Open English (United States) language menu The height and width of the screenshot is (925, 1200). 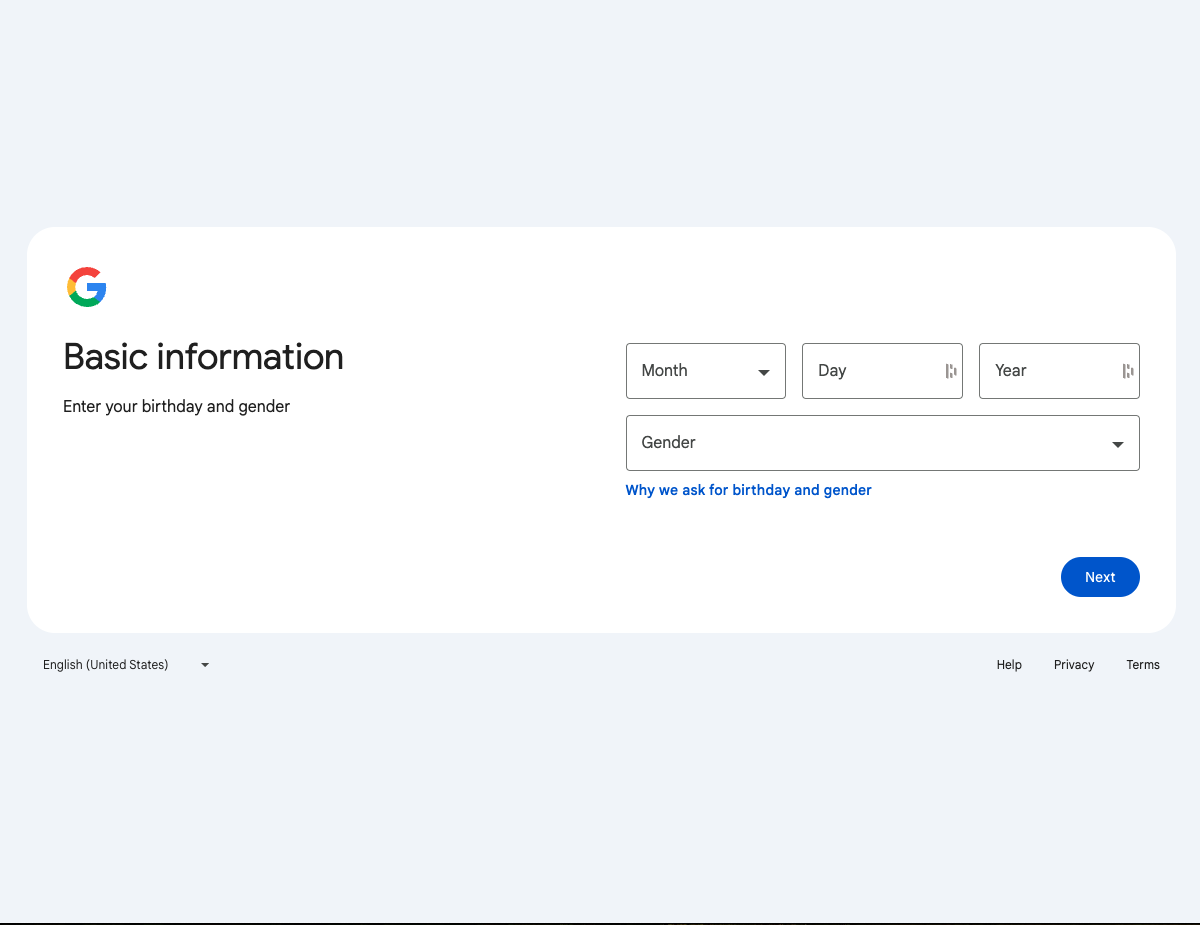tap(106, 665)
